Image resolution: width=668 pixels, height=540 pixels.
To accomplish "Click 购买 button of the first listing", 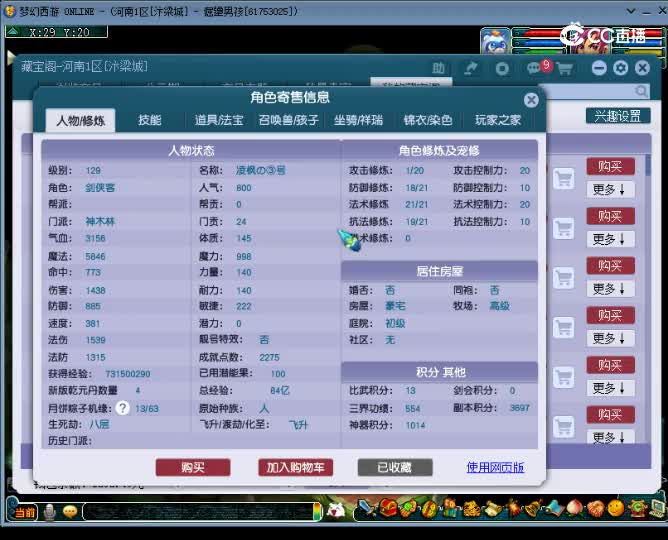I will [610, 167].
